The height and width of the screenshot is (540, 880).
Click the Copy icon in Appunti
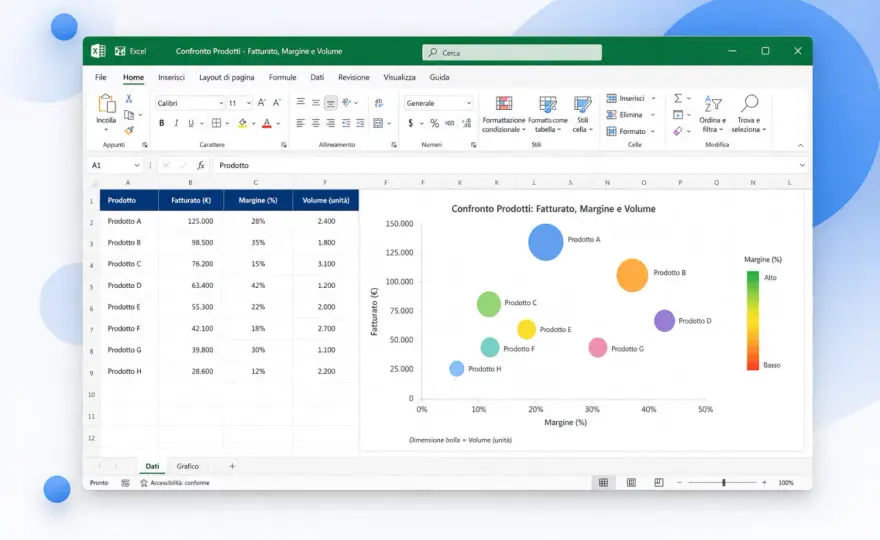point(129,115)
